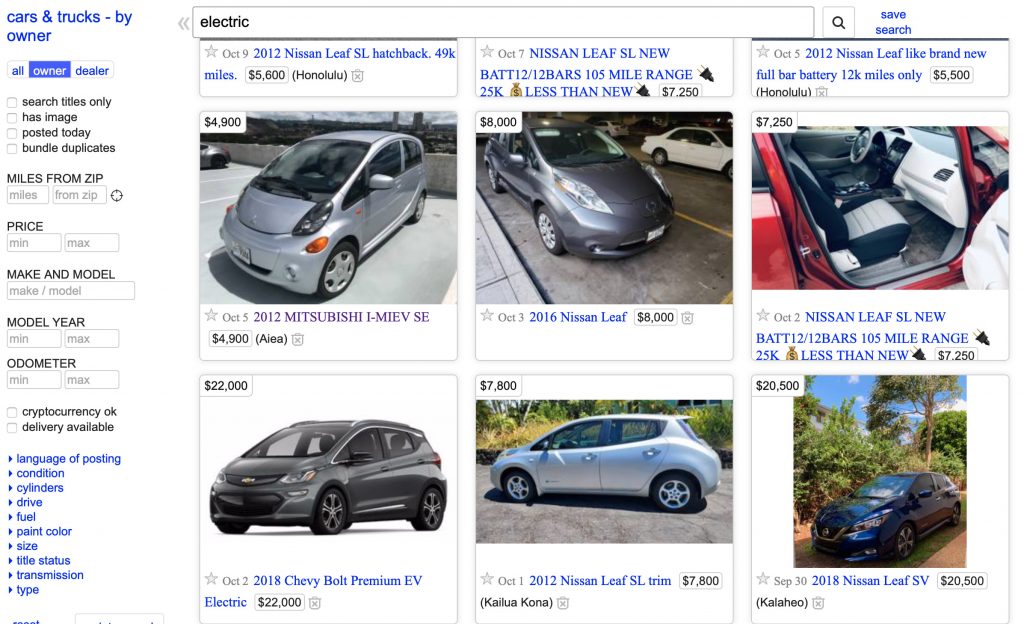The width and height of the screenshot is (1024, 624).
Task: Favorite the 2012 Mitsubishi I-MIEV SE listing star
Action: [x=211, y=316]
